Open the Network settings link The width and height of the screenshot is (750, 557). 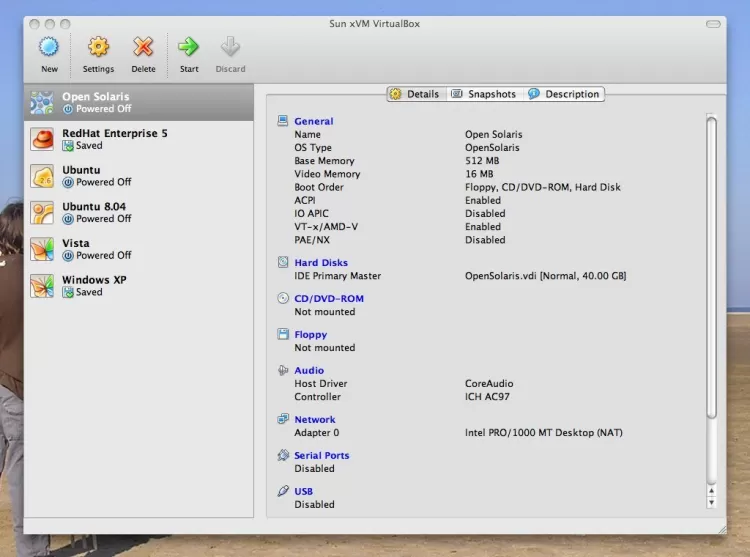315,420
